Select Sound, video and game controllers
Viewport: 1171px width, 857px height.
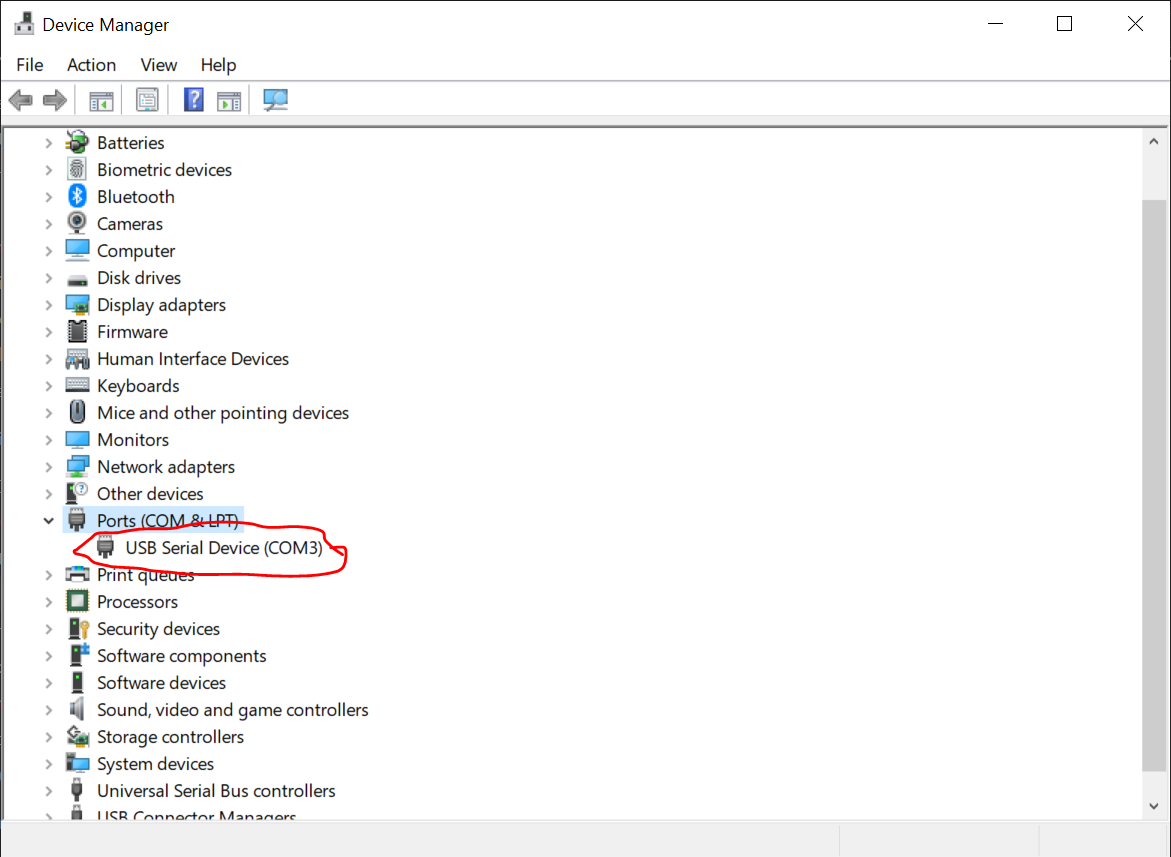pos(232,710)
